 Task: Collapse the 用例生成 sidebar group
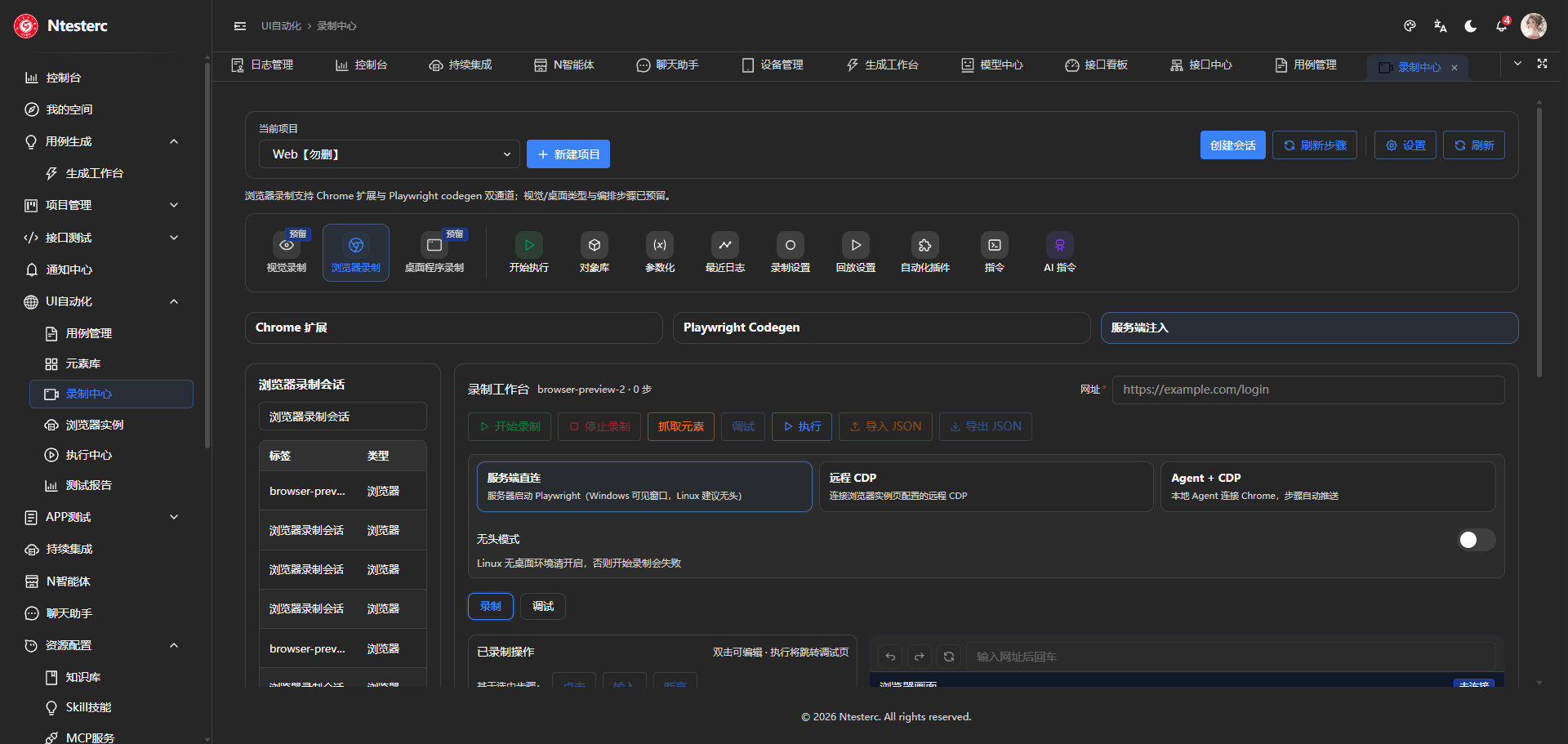174,141
